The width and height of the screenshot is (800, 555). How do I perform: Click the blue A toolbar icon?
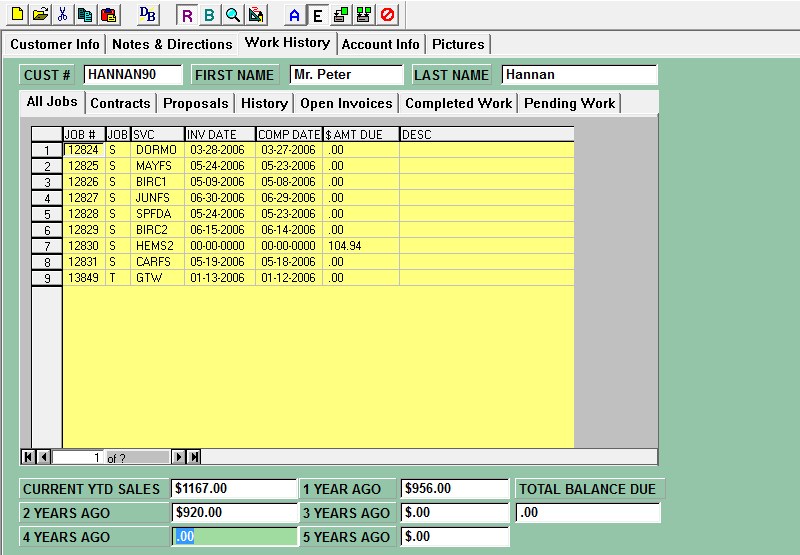pyautogui.click(x=294, y=15)
